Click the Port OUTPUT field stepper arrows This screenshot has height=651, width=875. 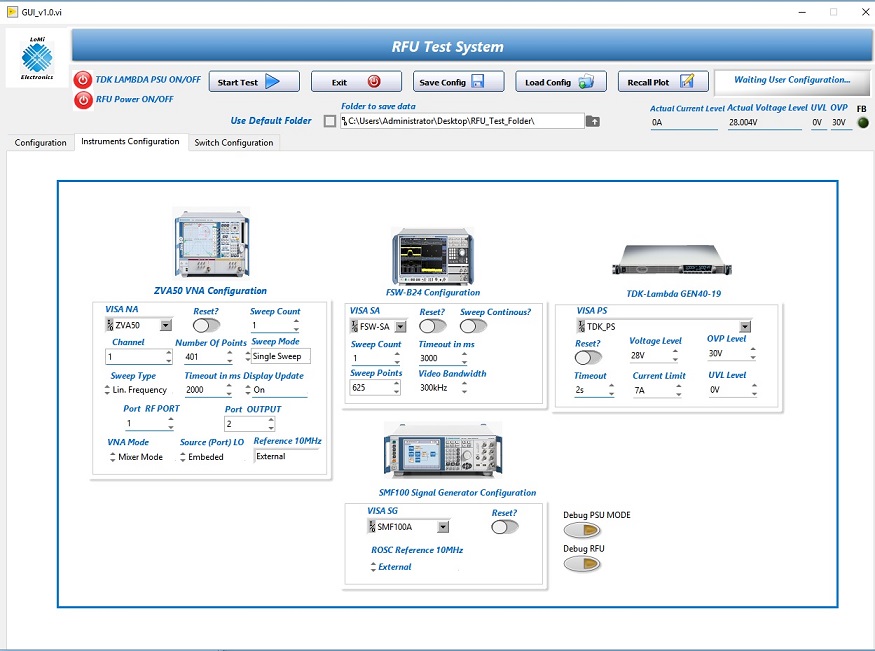271,424
